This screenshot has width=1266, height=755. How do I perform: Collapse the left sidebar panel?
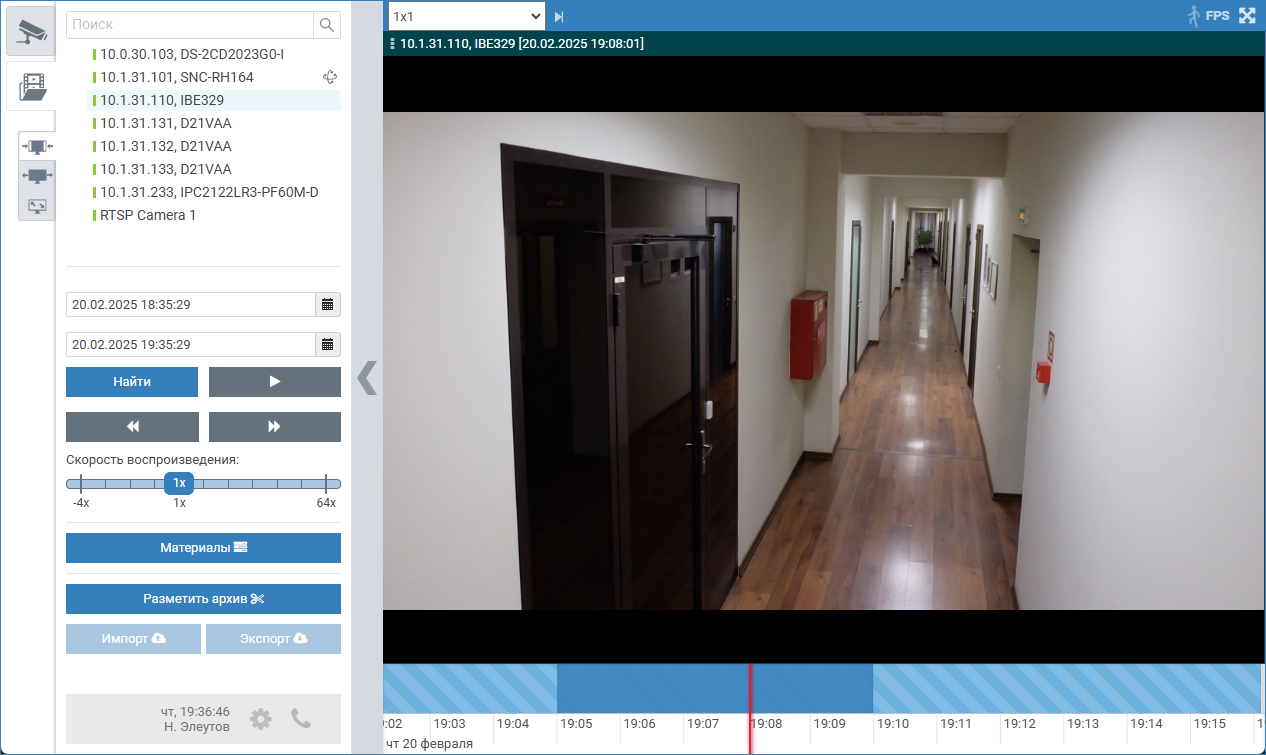pyautogui.click(x=367, y=378)
